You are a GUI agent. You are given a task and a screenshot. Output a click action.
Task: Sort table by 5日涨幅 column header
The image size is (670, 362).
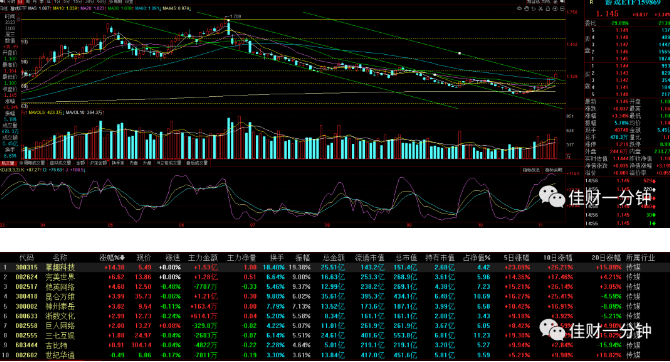tap(517, 258)
